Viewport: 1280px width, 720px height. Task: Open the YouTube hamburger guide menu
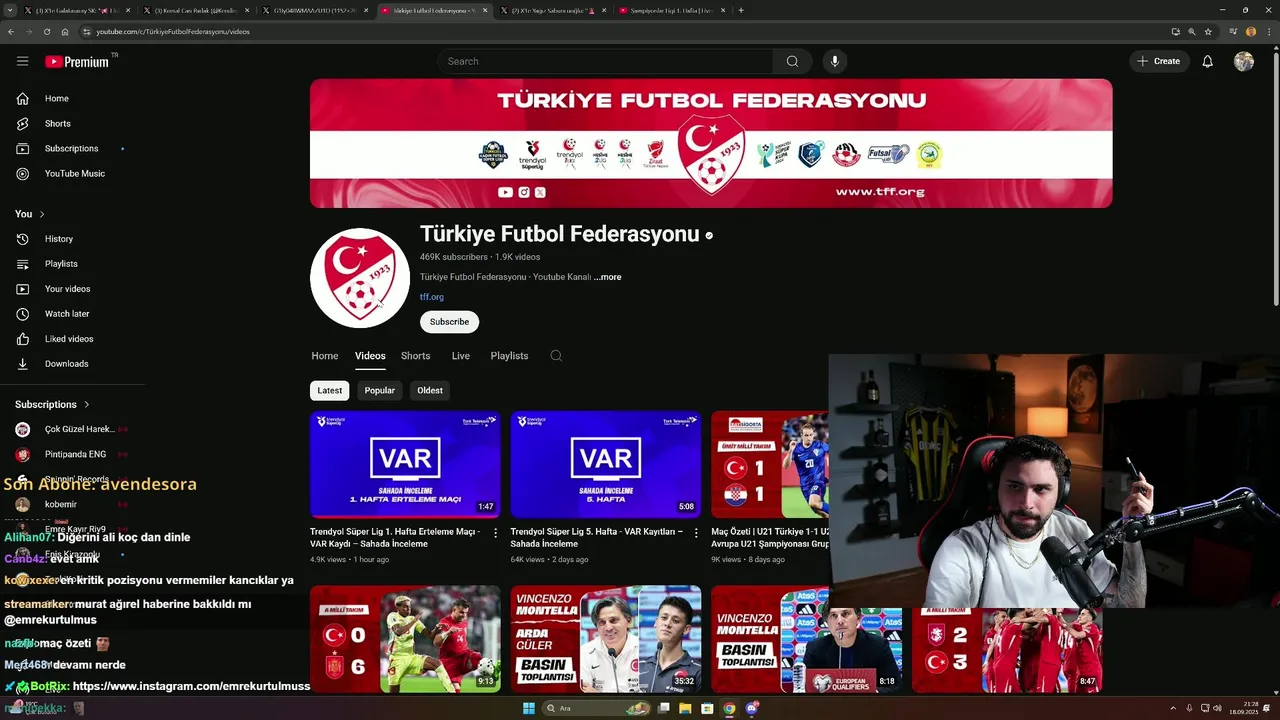pyautogui.click(x=22, y=61)
